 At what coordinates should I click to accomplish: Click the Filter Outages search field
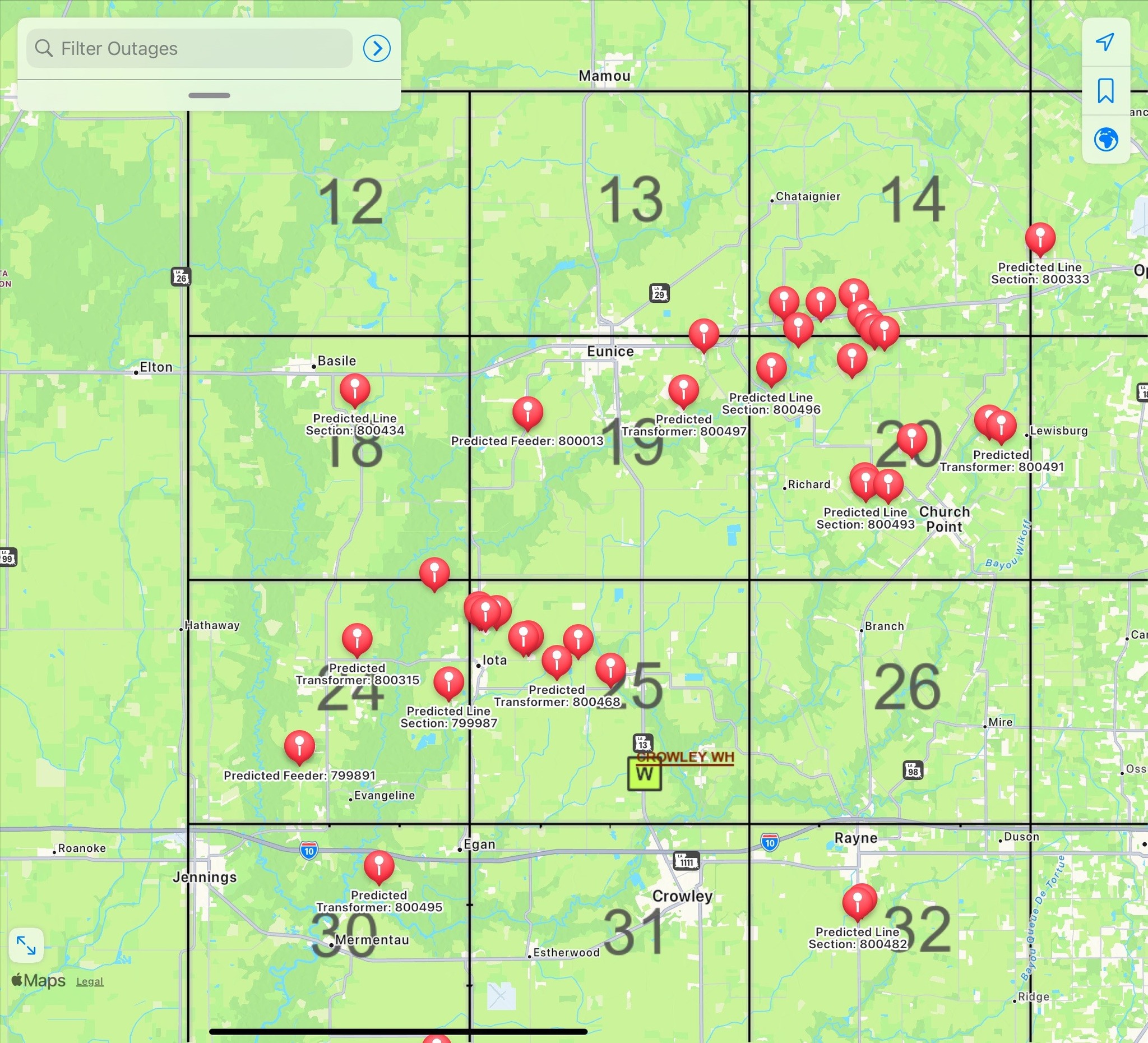tap(189, 48)
